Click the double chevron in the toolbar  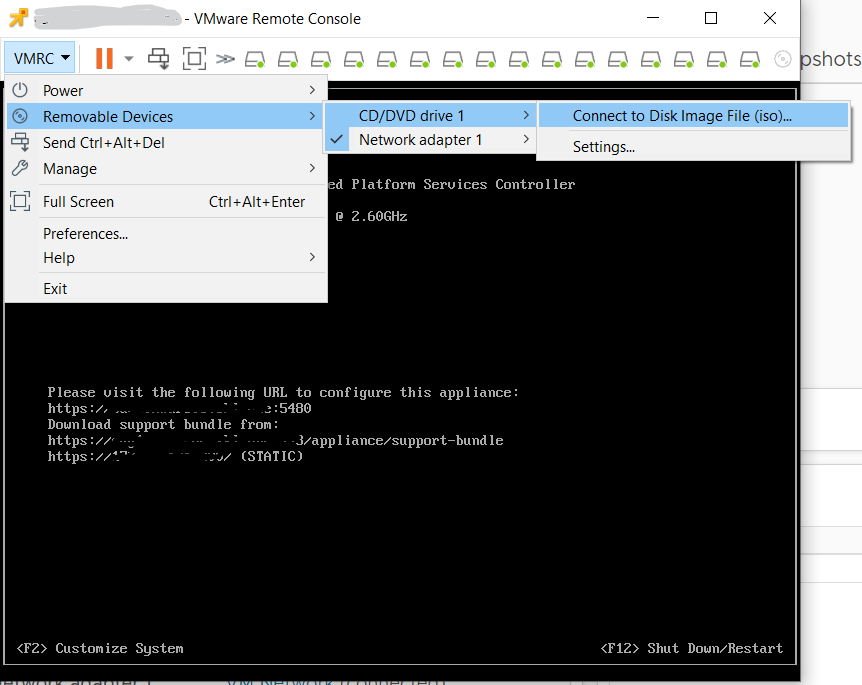coord(225,58)
